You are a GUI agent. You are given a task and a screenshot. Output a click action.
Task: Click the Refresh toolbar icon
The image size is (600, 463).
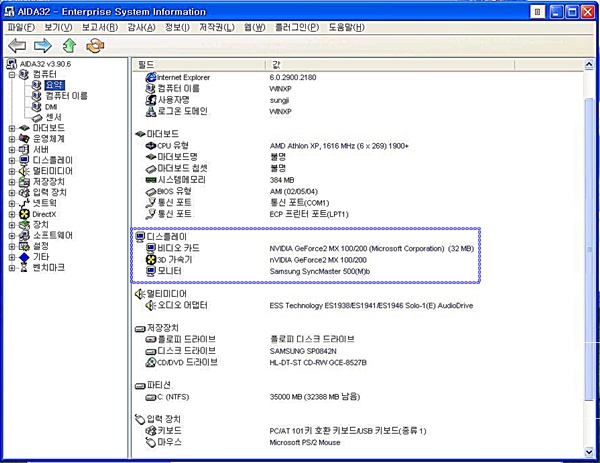95,46
